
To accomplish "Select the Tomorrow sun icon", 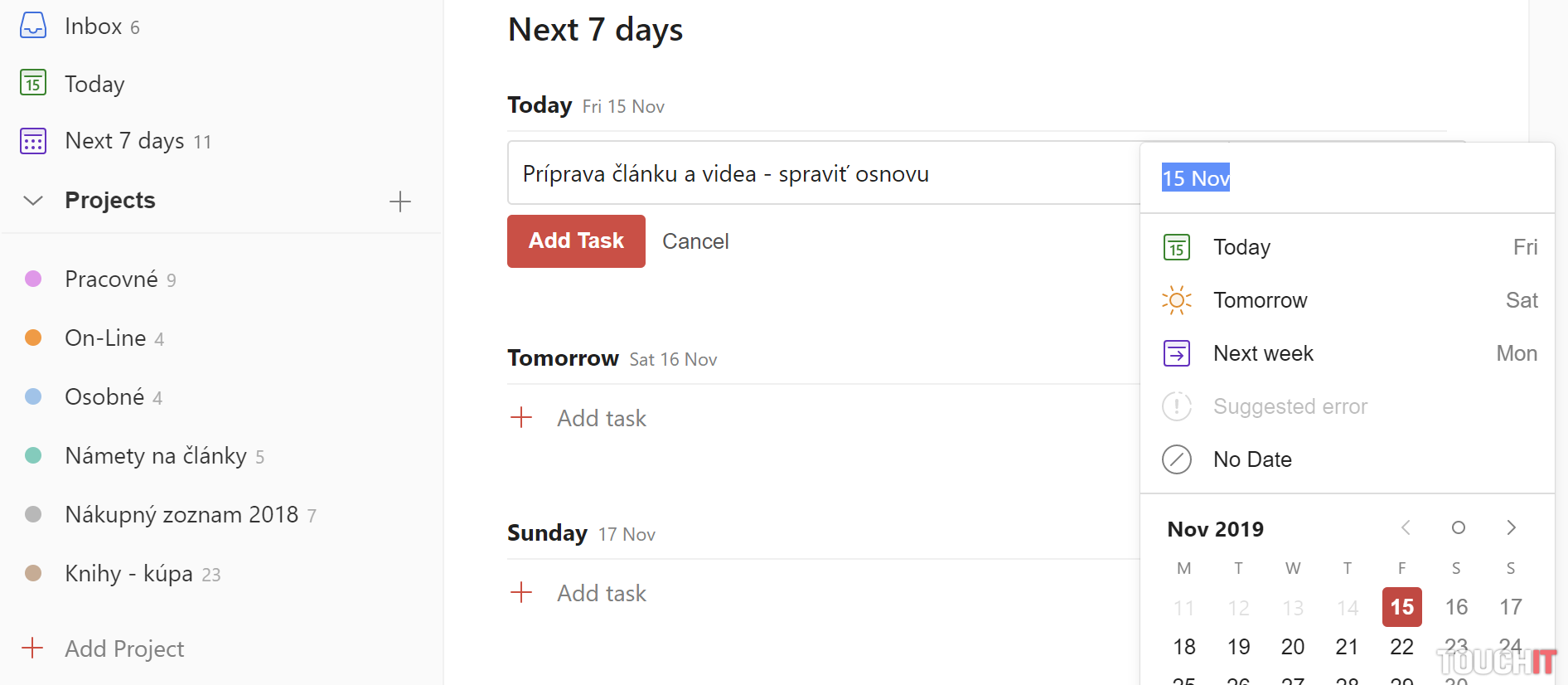I will 1176,300.
